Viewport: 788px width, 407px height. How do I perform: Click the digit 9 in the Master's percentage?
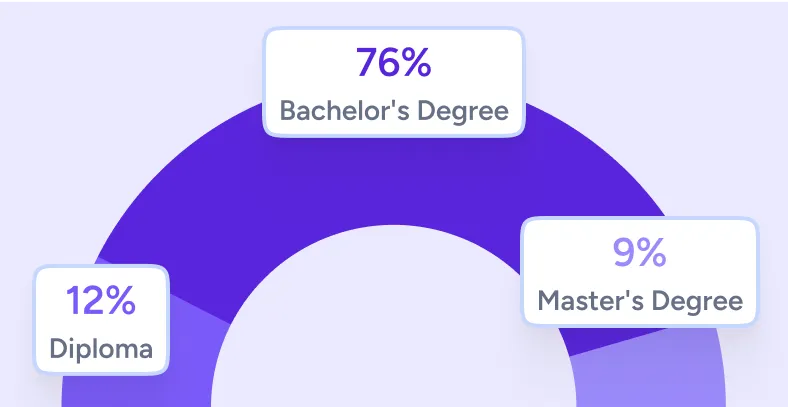tap(624, 253)
